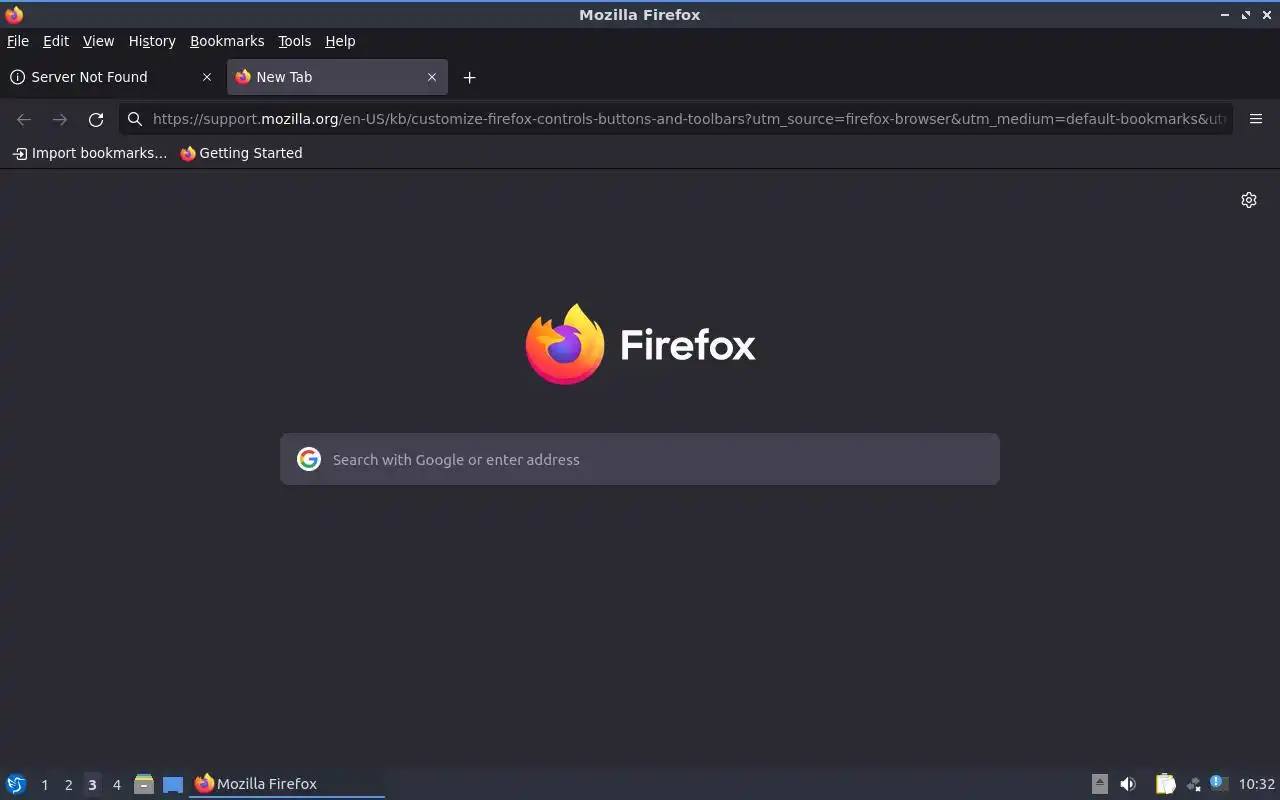Open the Help menu
The height and width of the screenshot is (800, 1280).
pos(340,41)
